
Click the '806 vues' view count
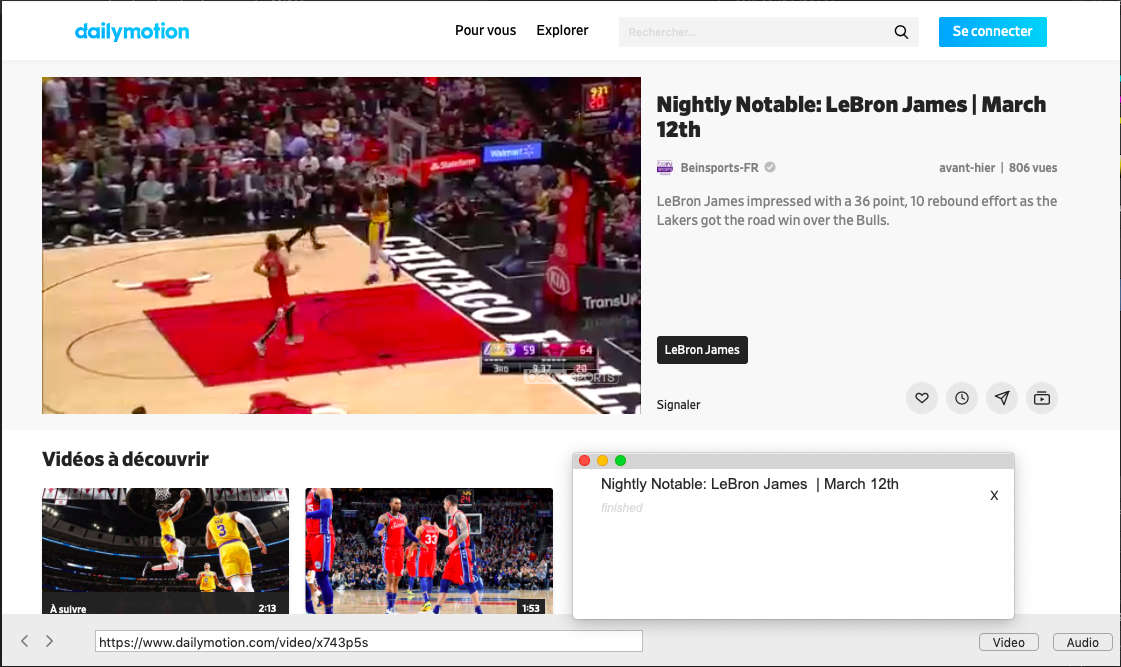(1032, 168)
